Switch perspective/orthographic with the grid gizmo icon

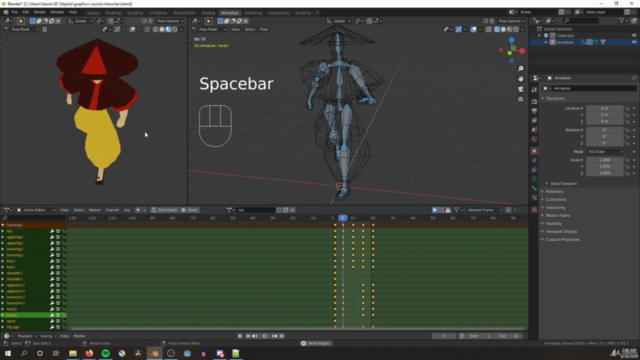(x=520, y=99)
